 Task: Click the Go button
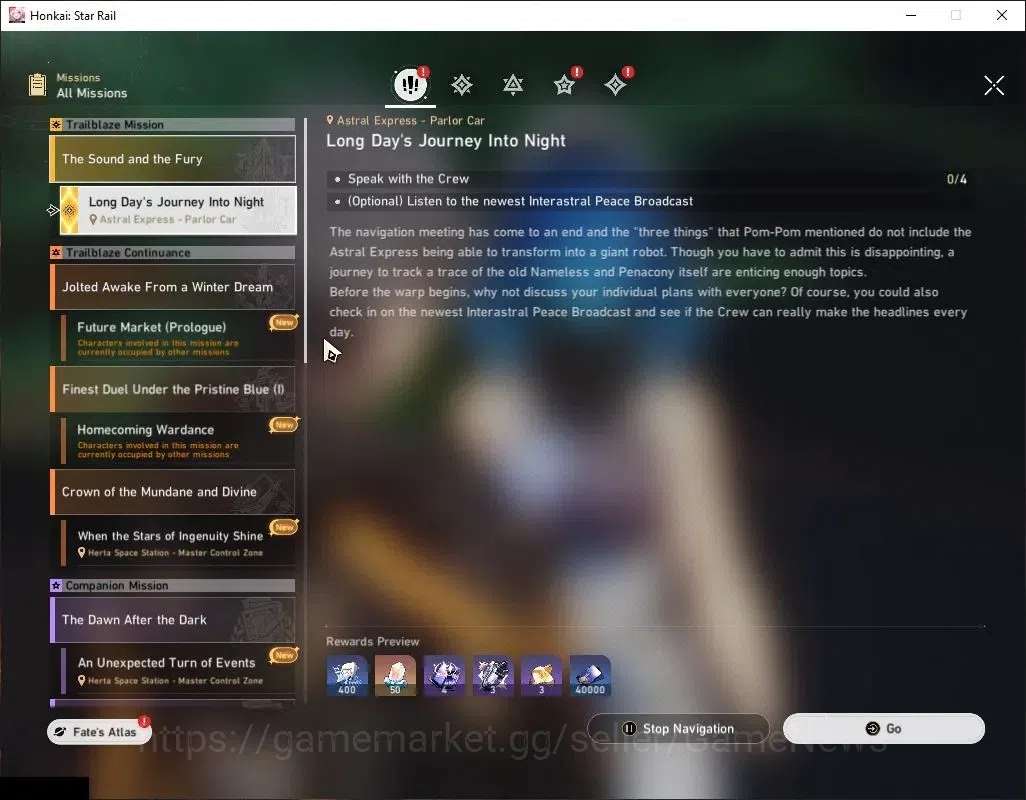(x=884, y=729)
